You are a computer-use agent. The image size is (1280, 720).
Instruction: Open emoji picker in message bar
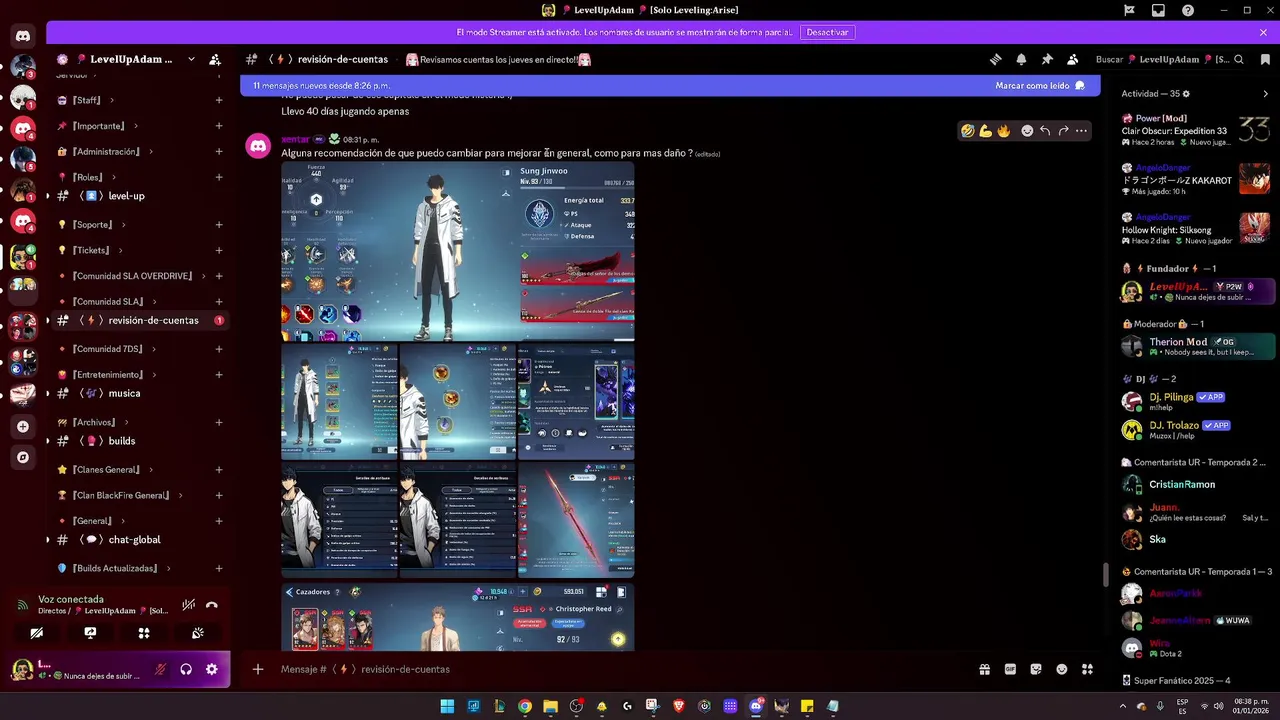click(1062, 669)
